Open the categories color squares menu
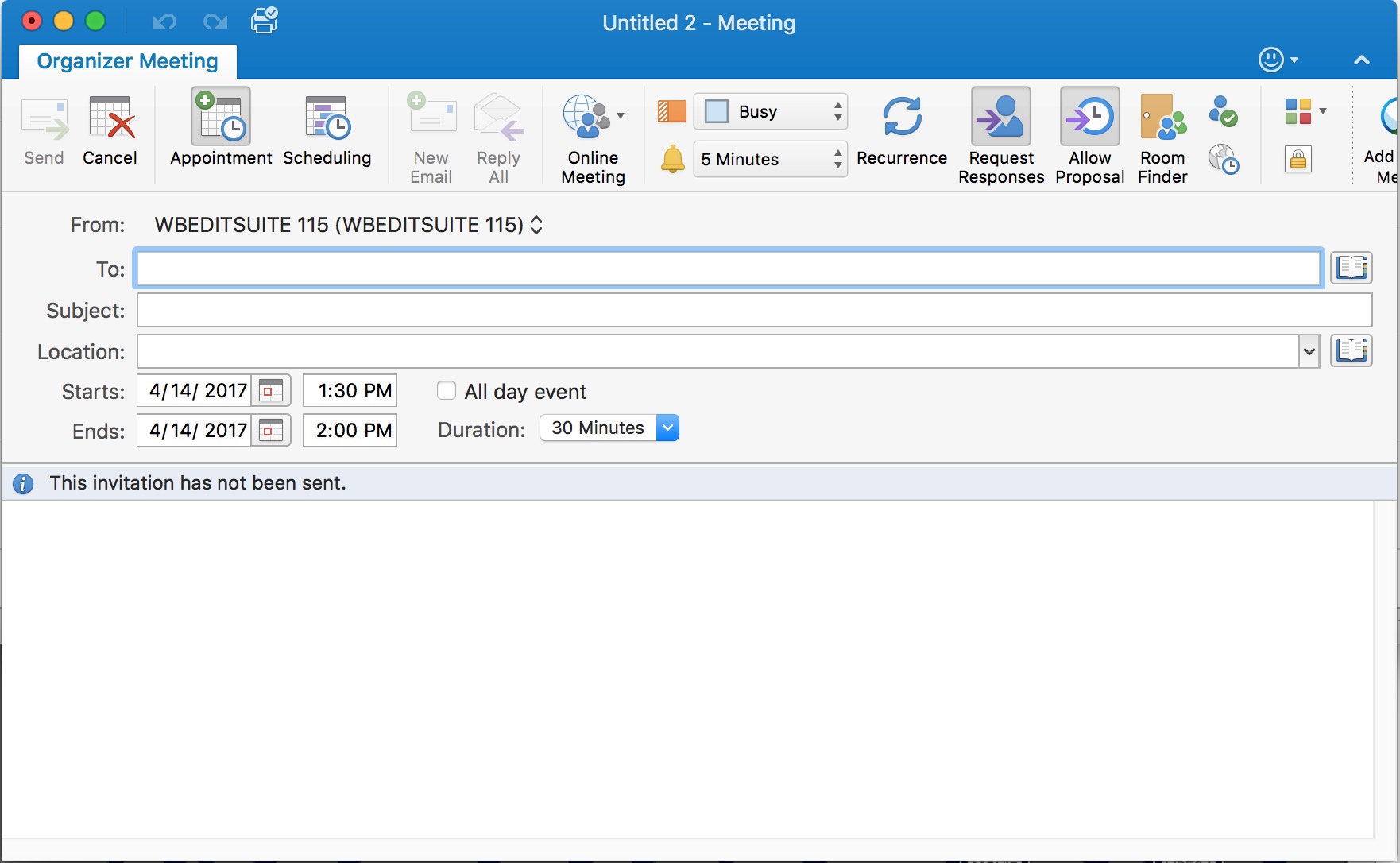 [1304, 112]
